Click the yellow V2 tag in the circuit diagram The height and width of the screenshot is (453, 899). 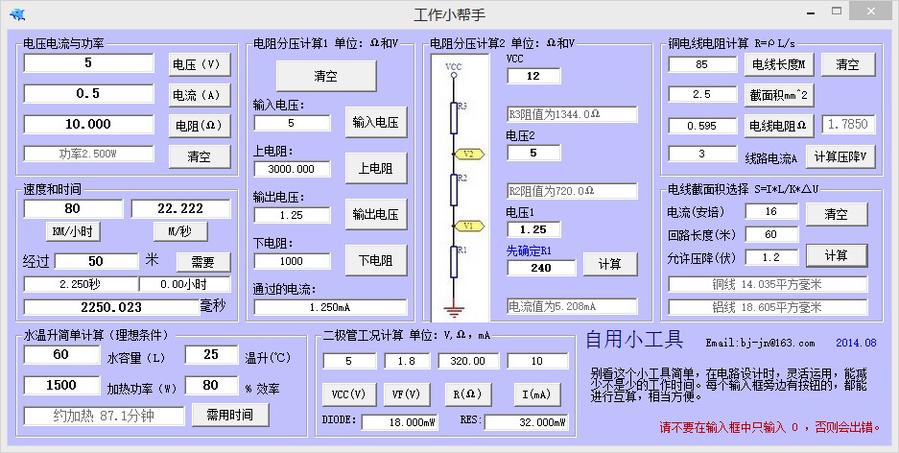469,154
